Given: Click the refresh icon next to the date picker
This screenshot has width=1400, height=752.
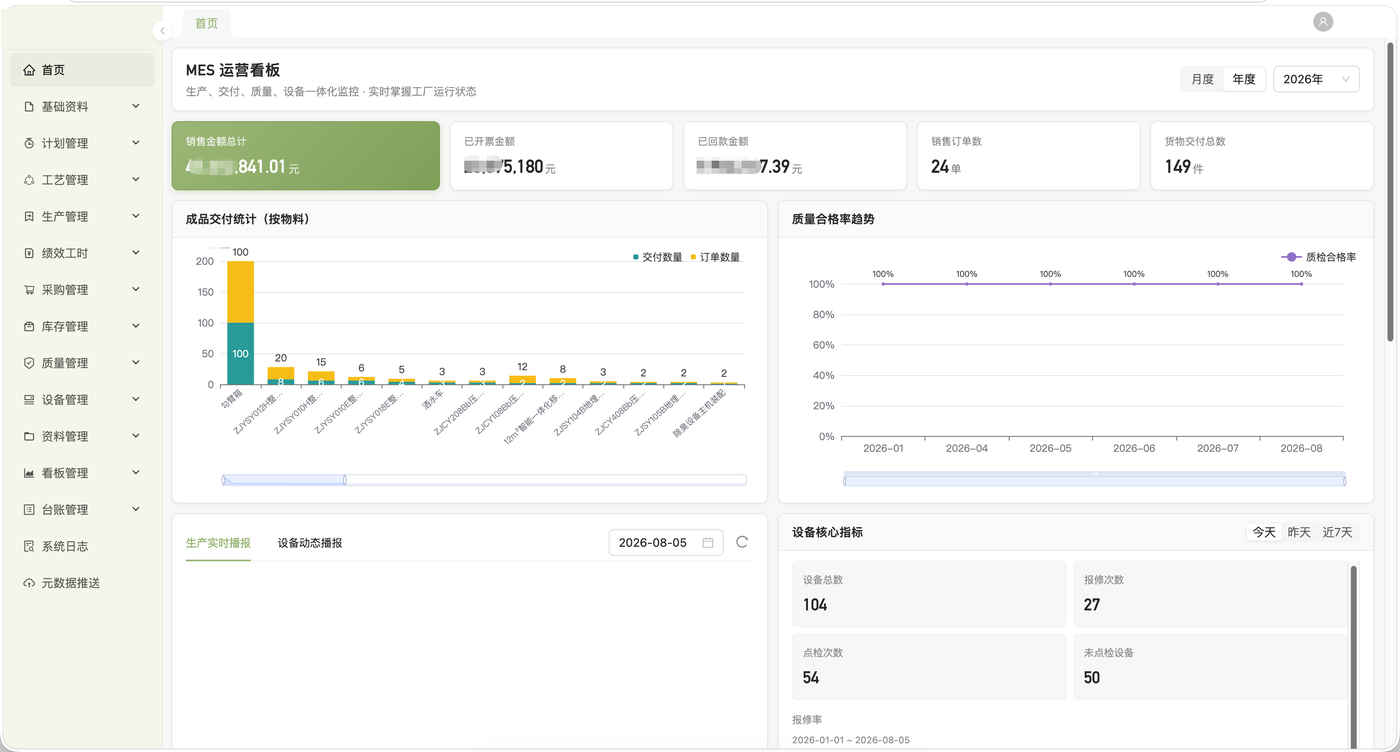Looking at the screenshot, I should click(x=742, y=542).
